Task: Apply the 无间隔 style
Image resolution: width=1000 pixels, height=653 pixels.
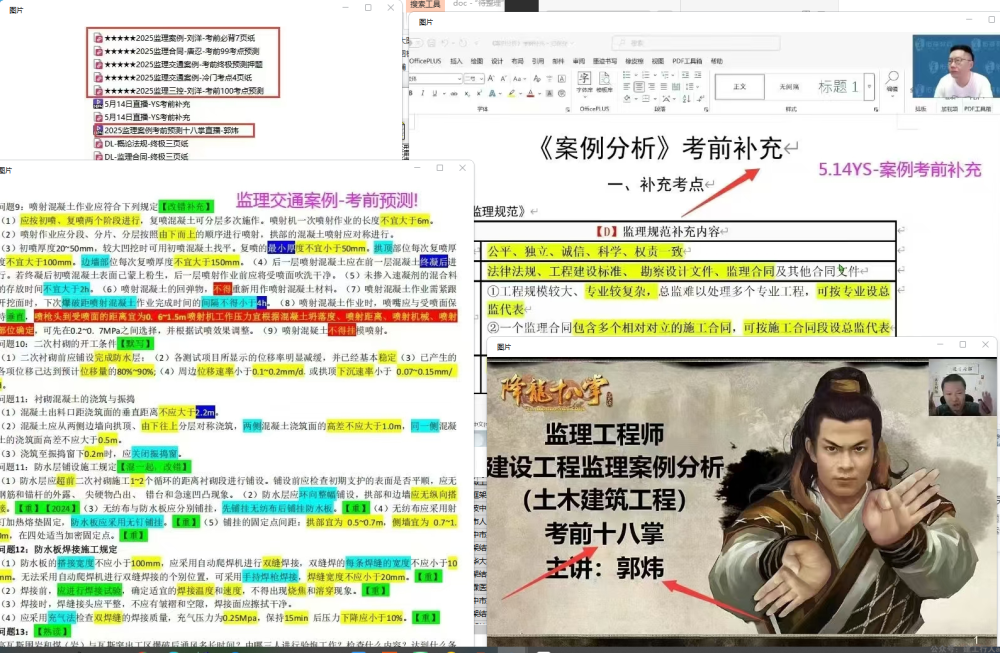Action: click(x=789, y=86)
